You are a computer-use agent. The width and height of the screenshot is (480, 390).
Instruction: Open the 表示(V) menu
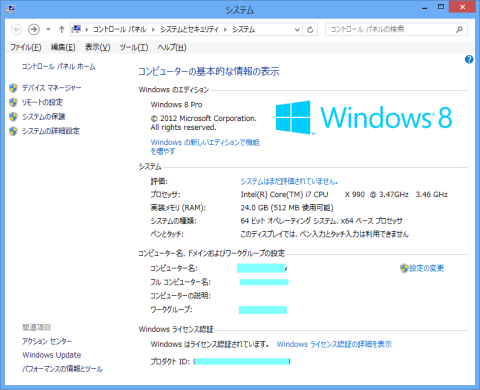click(x=98, y=47)
